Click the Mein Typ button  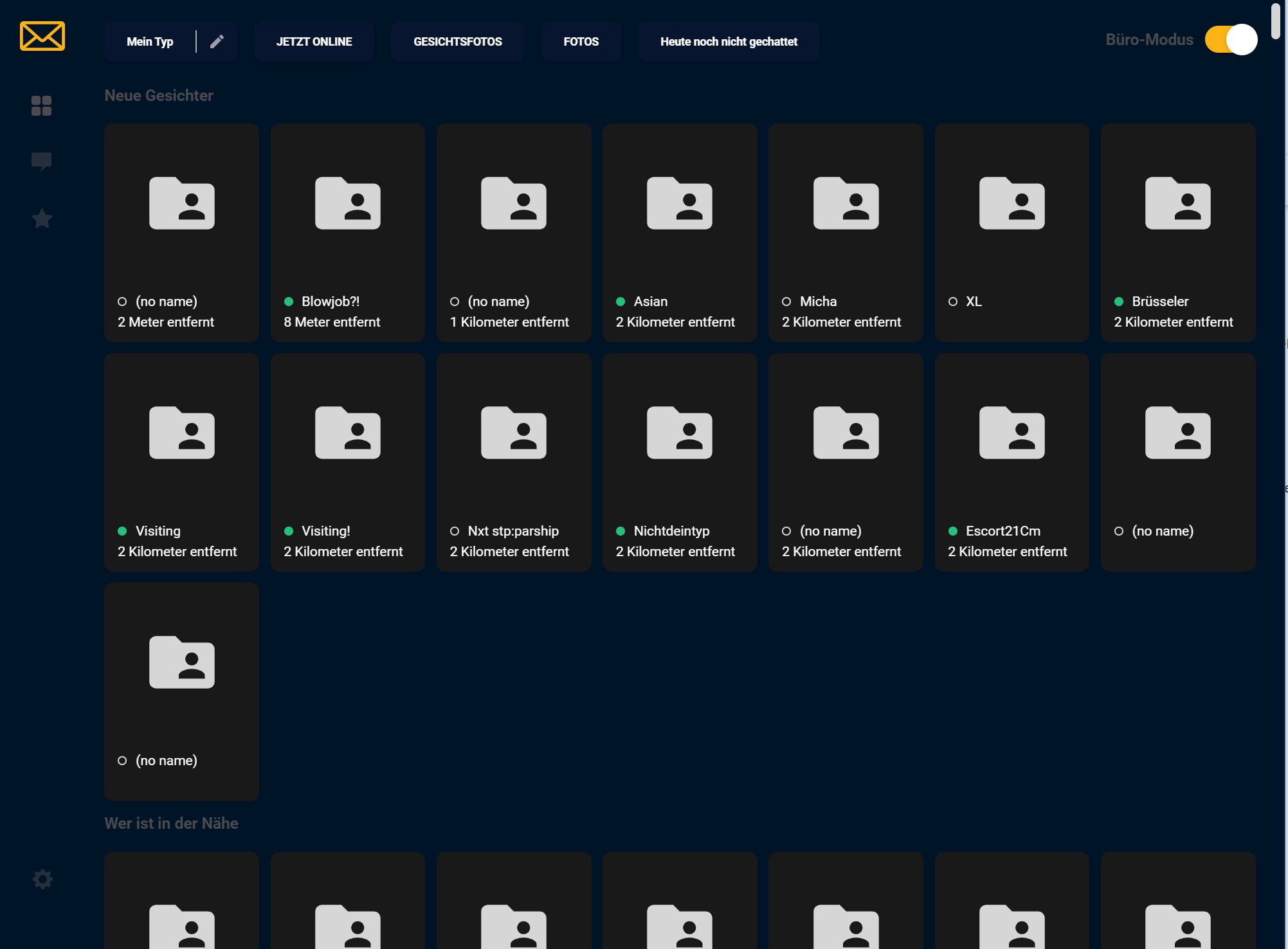tap(150, 42)
